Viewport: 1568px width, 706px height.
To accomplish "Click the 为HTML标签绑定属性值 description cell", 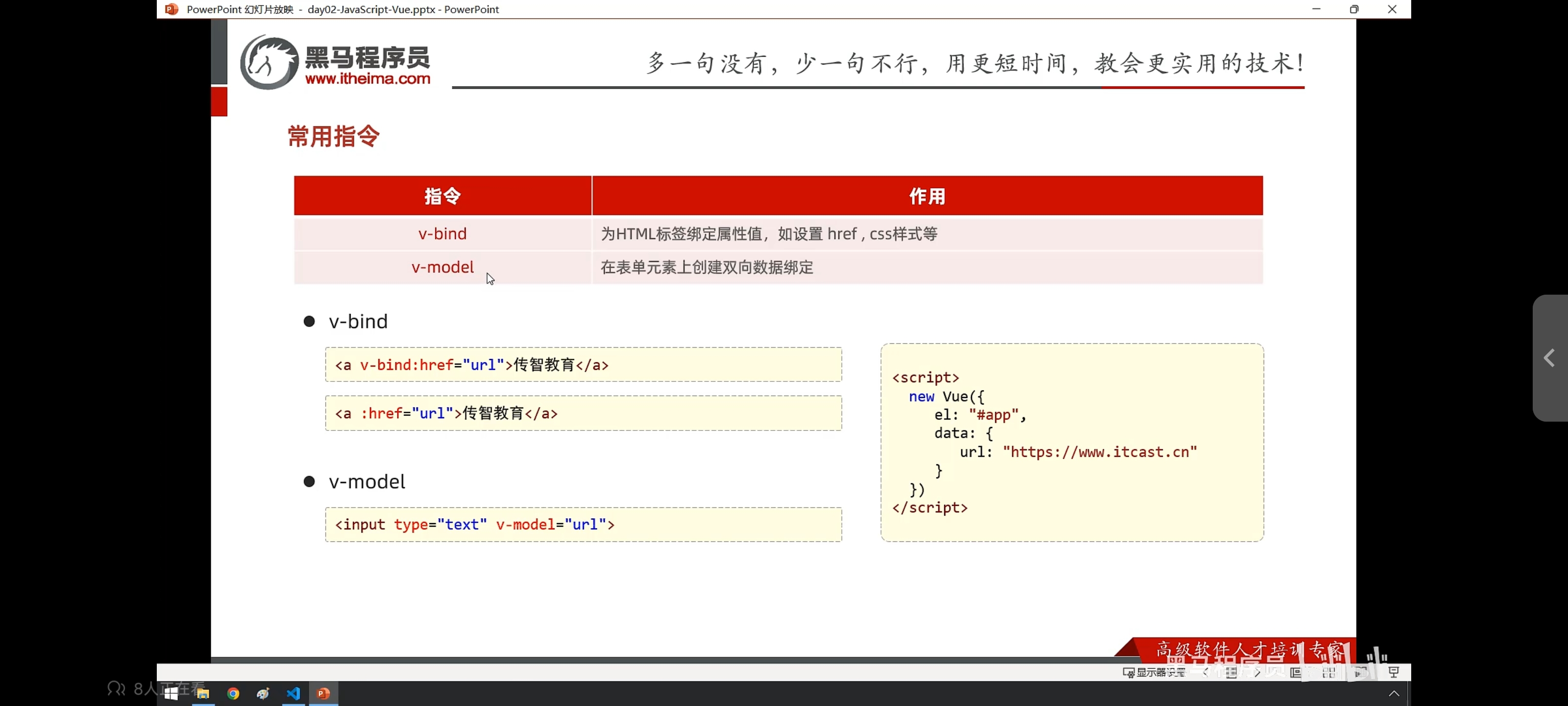I will coord(927,233).
